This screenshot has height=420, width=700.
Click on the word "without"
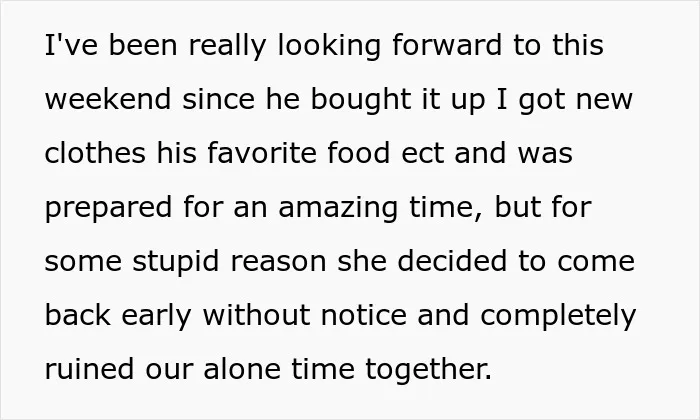[x=256, y=315]
